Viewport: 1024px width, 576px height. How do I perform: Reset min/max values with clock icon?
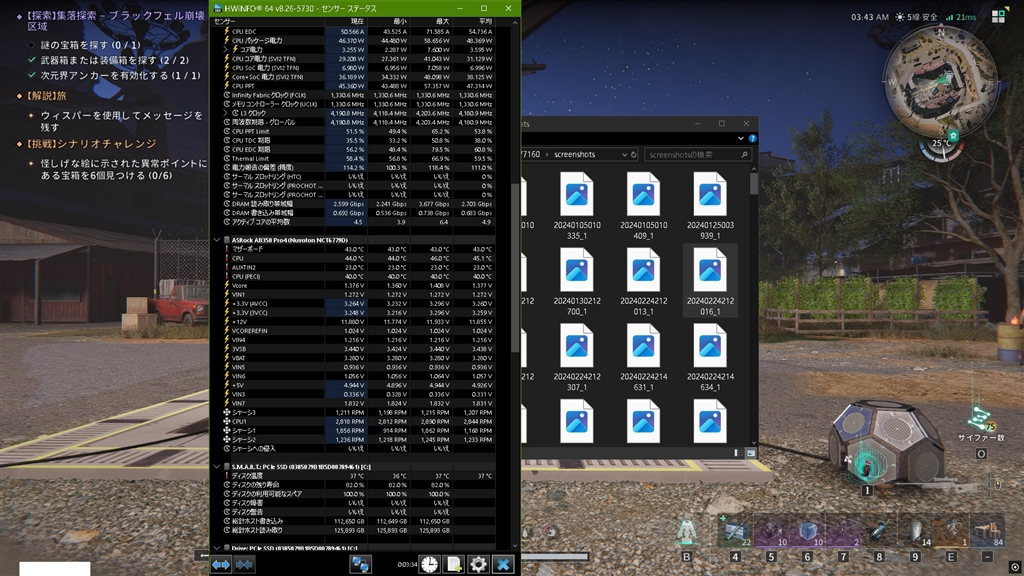point(429,564)
